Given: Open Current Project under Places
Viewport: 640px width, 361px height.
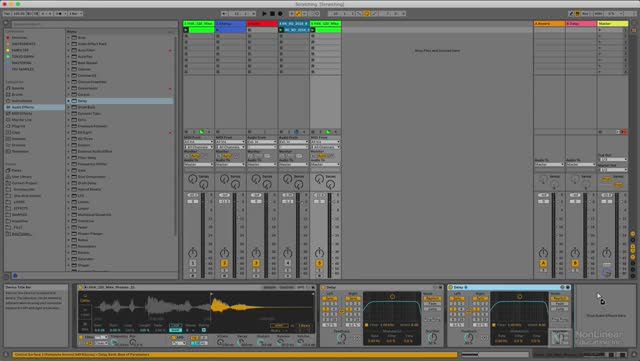Looking at the screenshot, I should (24, 183).
